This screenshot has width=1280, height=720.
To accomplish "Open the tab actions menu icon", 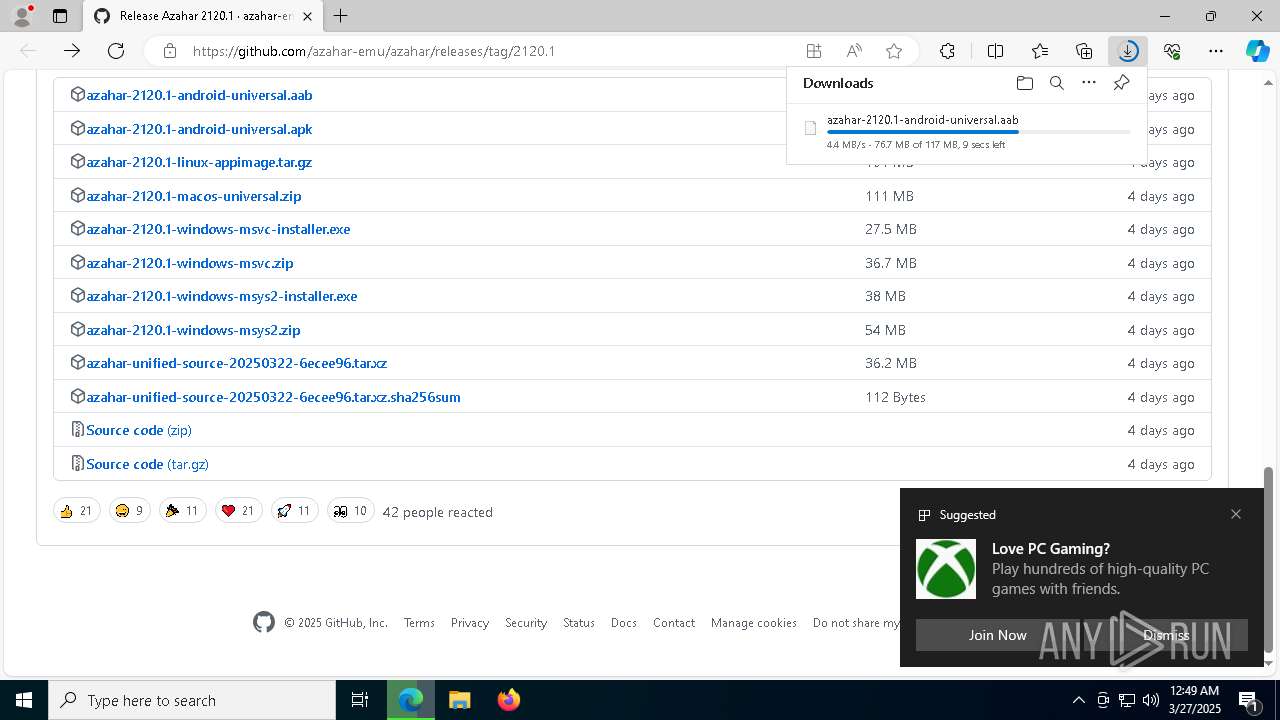I will [60, 16].
